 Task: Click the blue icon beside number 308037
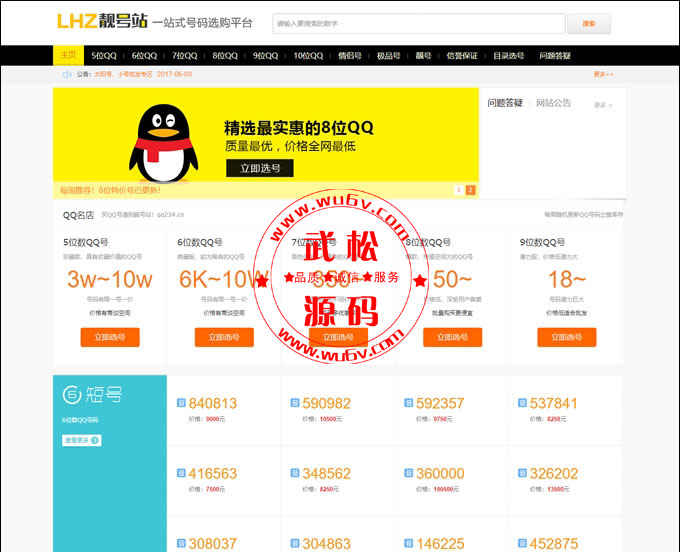(x=181, y=543)
